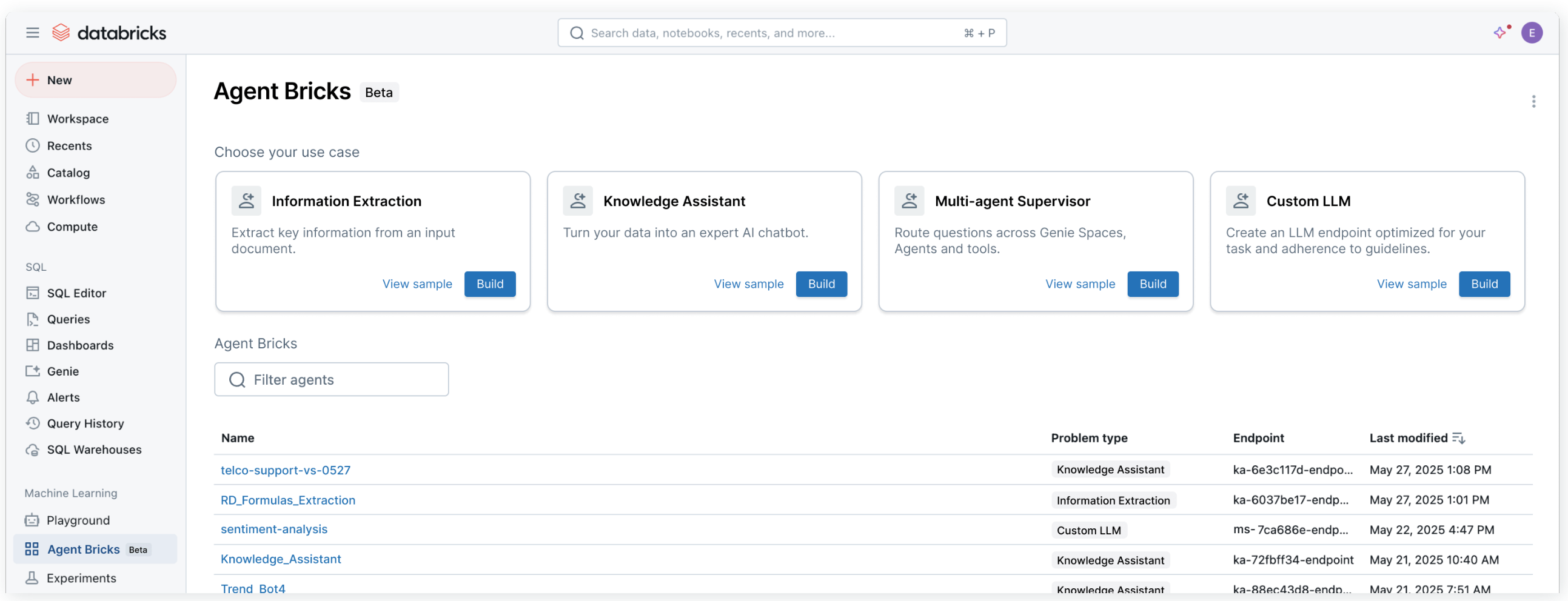Open the page kebab options menu
This screenshot has width=1568, height=601.
[1533, 102]
